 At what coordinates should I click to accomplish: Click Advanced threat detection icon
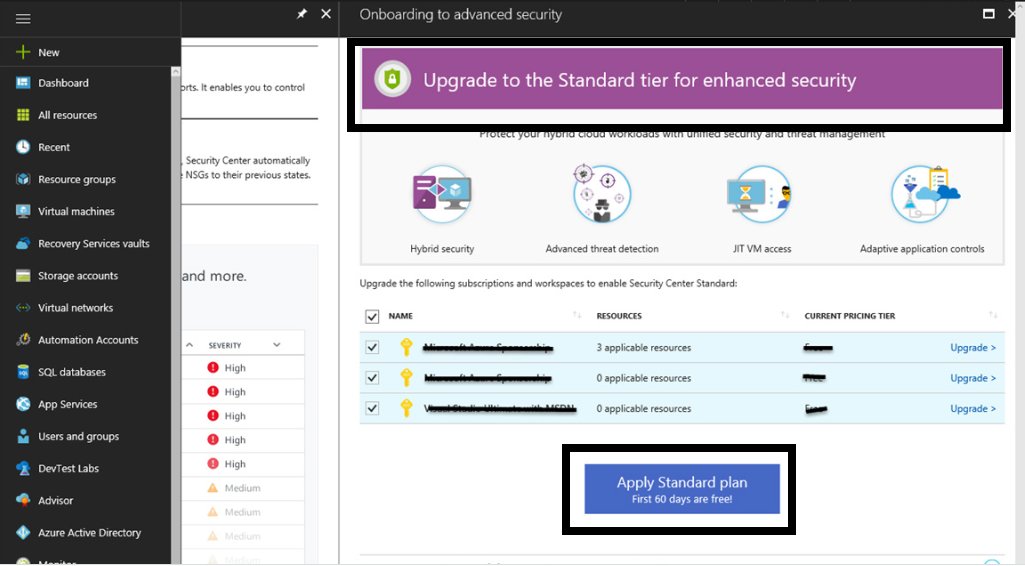[x=601, y=193]
